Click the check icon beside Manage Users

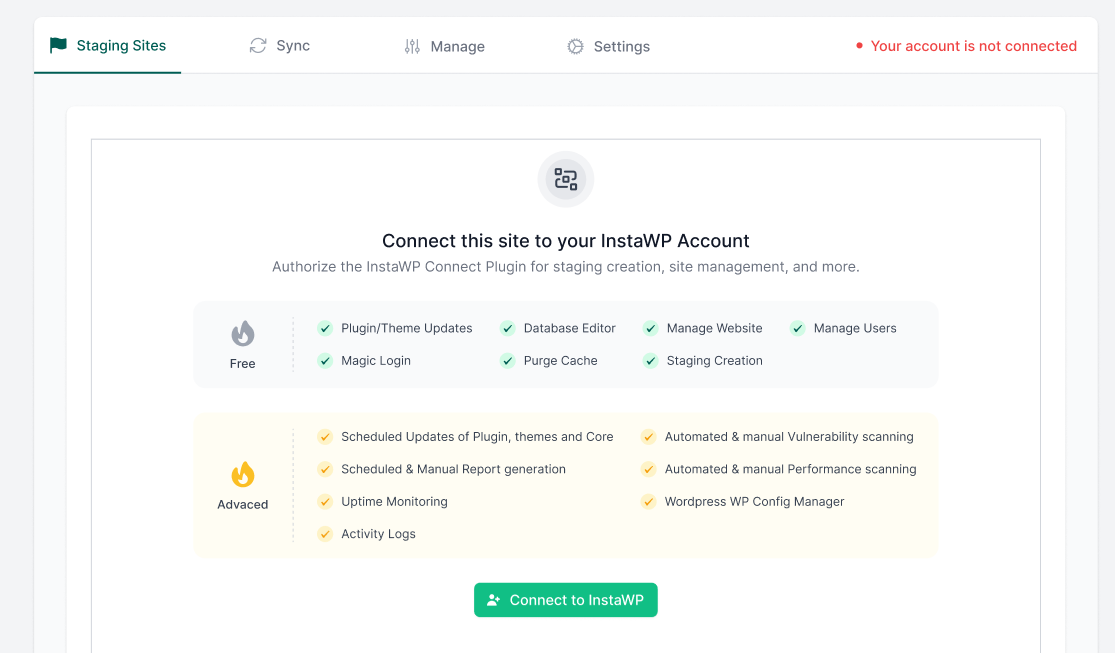click(x=798, y=328)
